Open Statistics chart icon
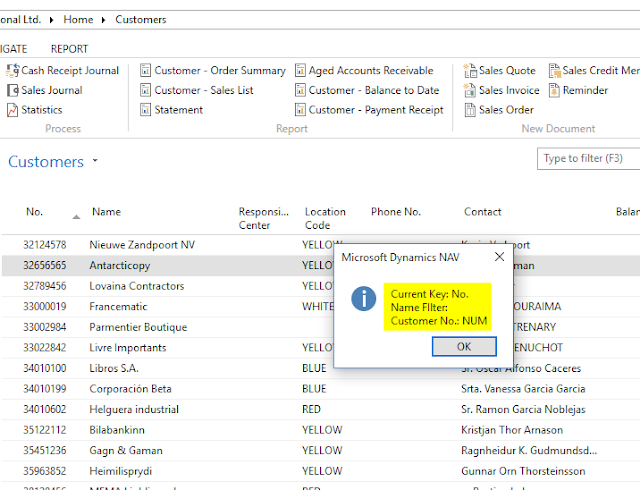Viewport: 640px width, 490px height. click(x=12, y=110)
